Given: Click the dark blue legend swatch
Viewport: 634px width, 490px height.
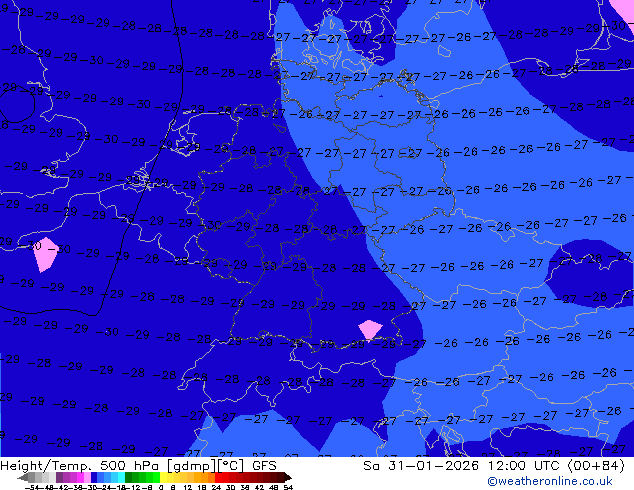Looking at the screenshot, I should [x=94, y=477].
